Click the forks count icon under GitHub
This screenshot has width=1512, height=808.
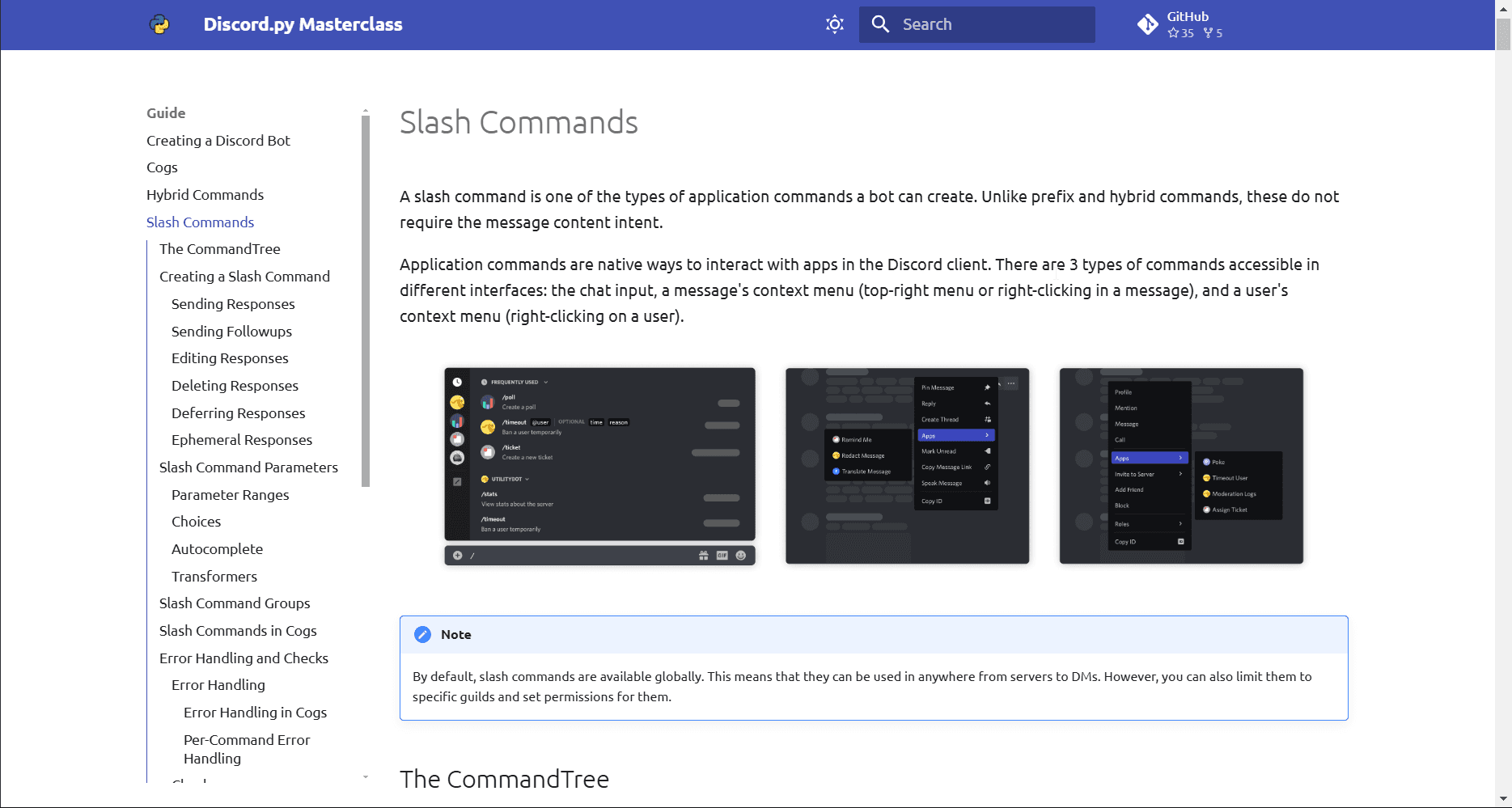pos(1208,33)
